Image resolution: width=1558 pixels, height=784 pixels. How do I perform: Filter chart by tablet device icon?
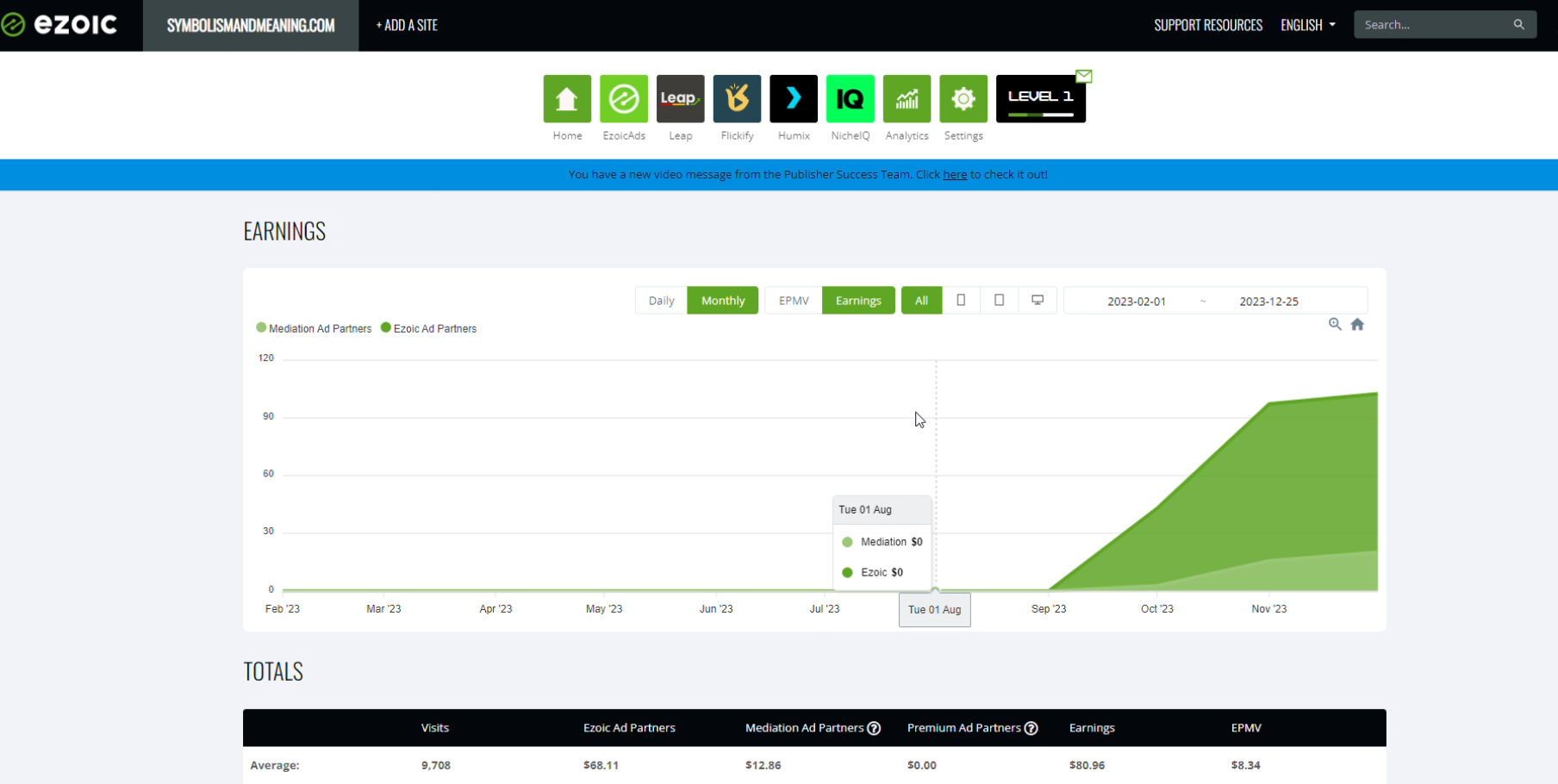click(1000, 301)
